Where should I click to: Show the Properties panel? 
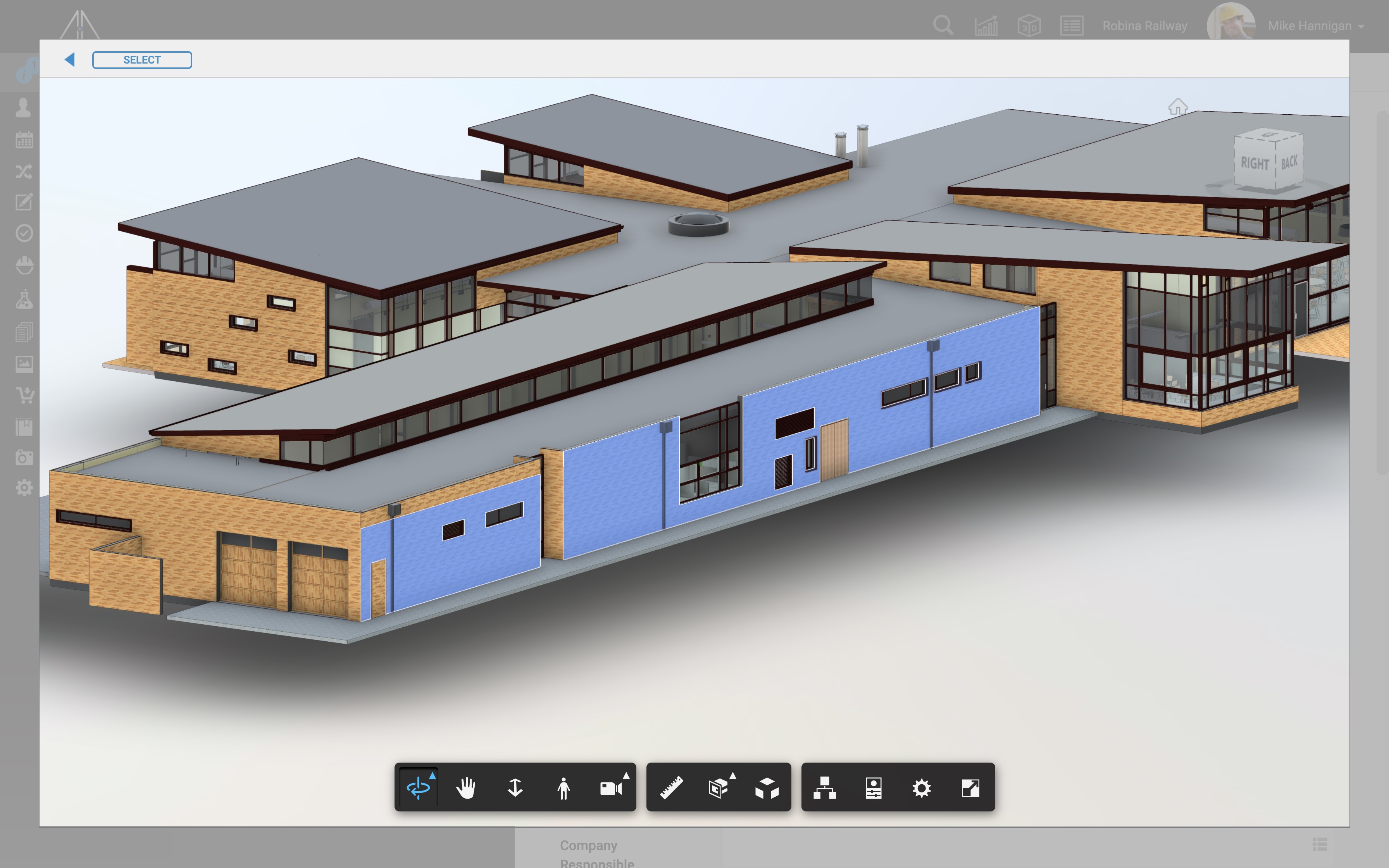(x=873, y=788)
